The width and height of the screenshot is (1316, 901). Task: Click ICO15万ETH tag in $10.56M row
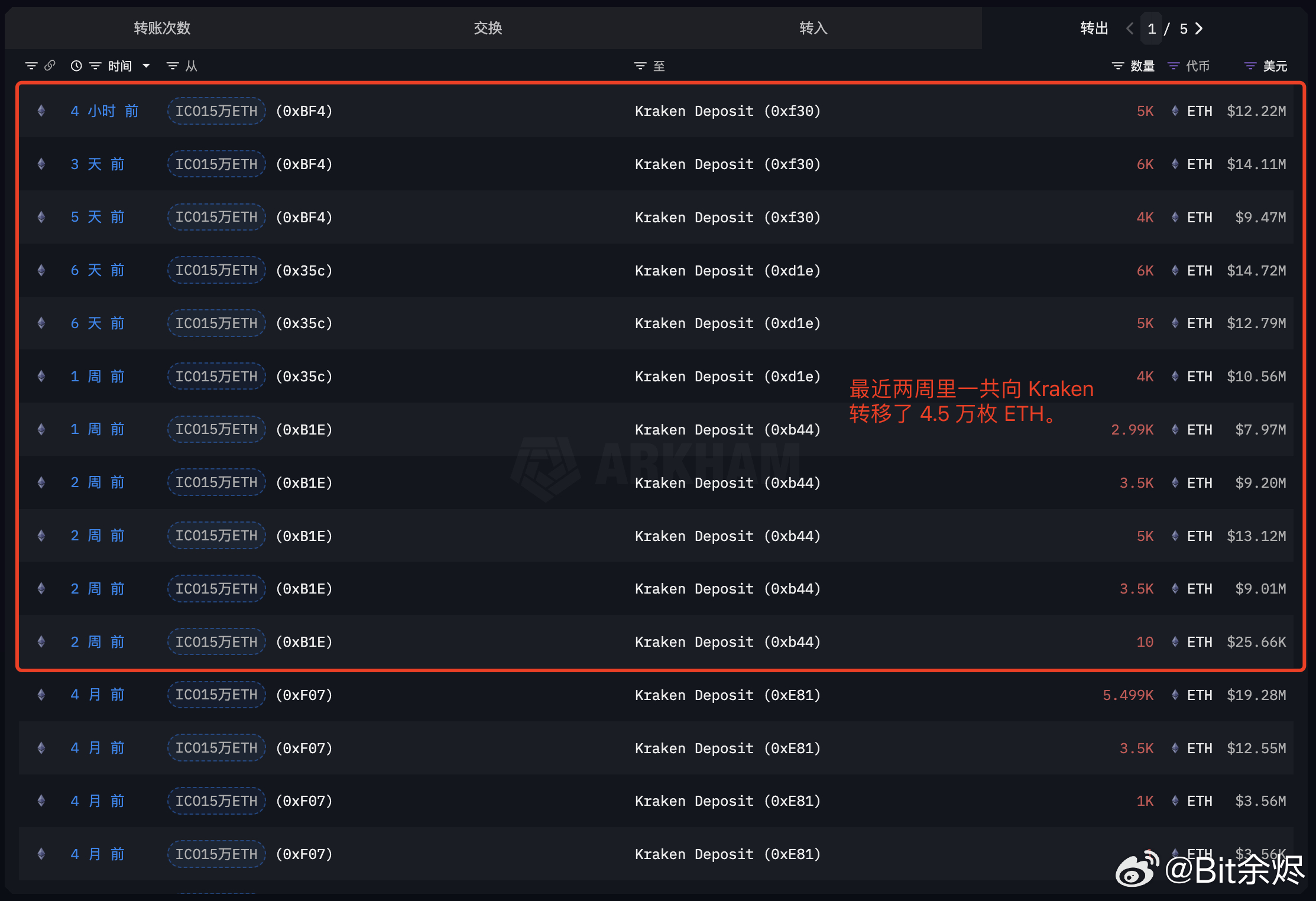click(216, 377)
